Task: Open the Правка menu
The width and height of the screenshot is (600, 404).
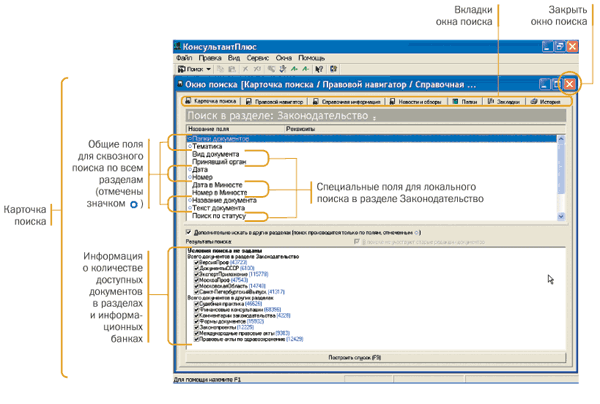Action: (210, 58)
